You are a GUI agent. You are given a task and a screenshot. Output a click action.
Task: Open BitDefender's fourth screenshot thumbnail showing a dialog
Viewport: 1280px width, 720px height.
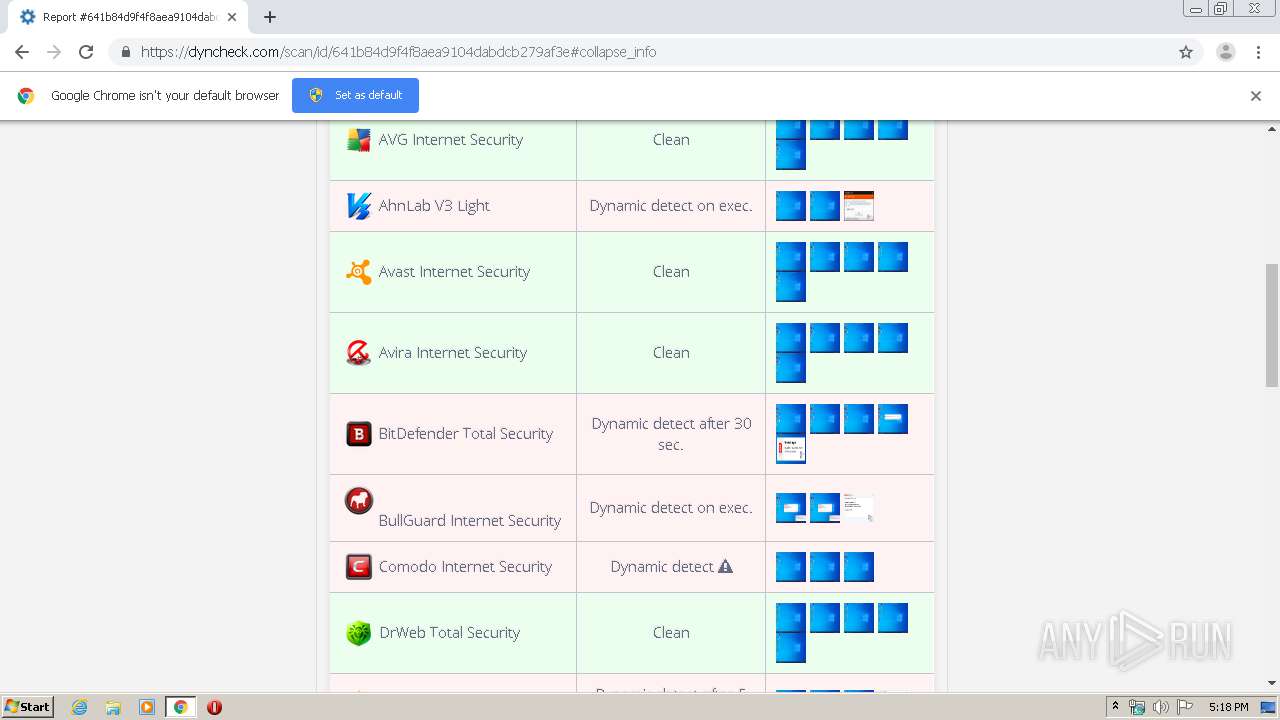tap(893, 419)
